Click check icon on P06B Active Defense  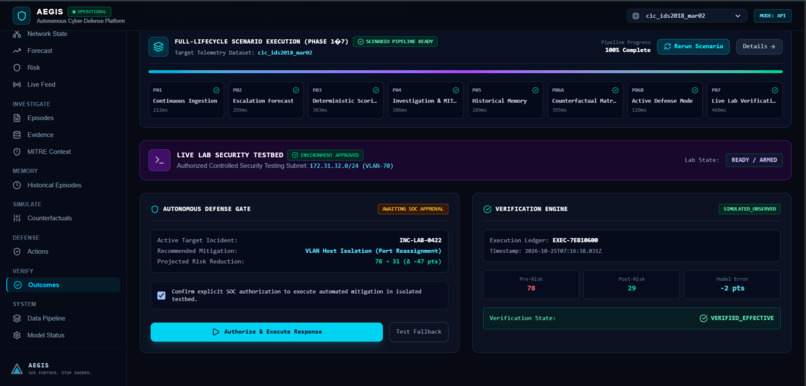695,90
